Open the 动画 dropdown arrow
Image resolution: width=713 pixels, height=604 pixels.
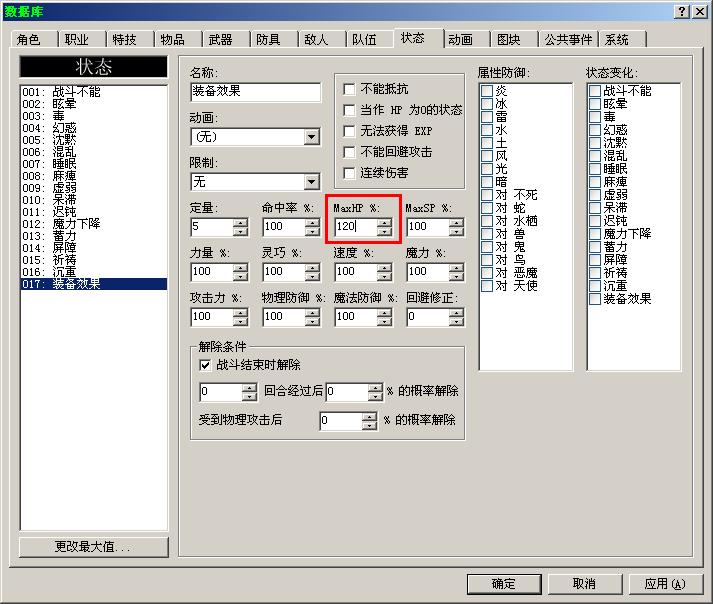[x=311, y=136]
